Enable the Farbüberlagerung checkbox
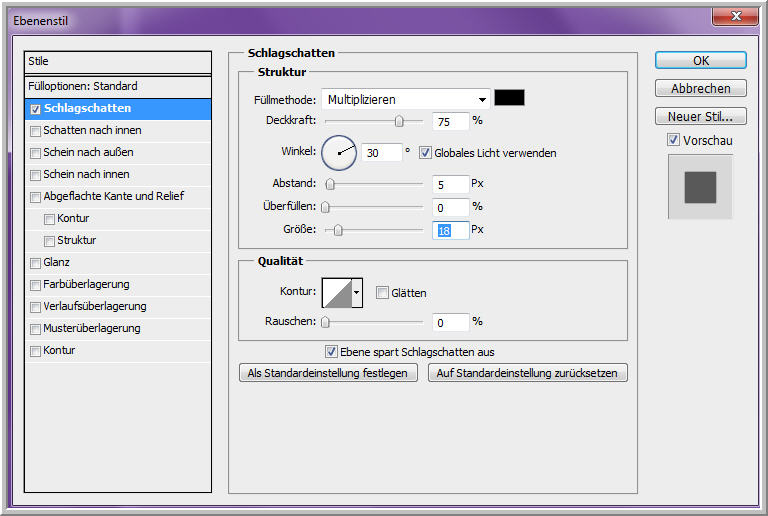The width and height of the screenshot is (768, 516). [35, 285]
